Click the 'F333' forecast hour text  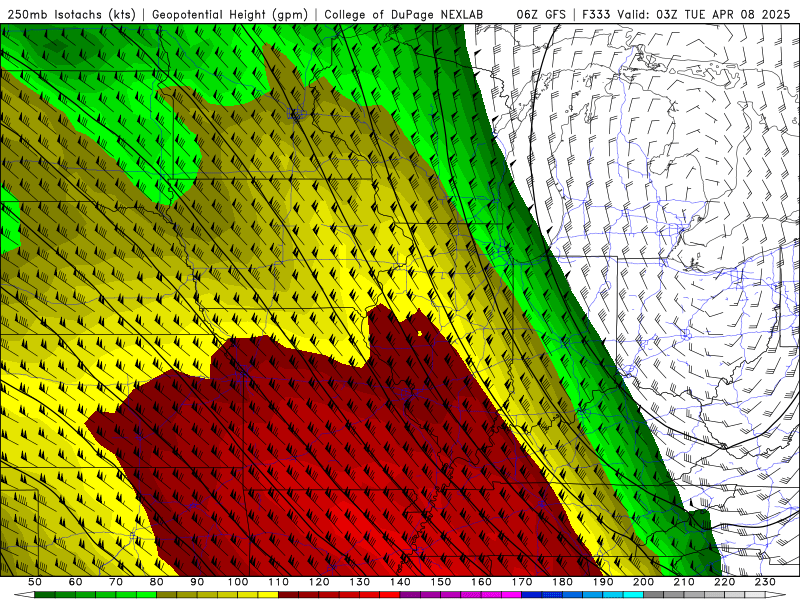pos(597,15)
